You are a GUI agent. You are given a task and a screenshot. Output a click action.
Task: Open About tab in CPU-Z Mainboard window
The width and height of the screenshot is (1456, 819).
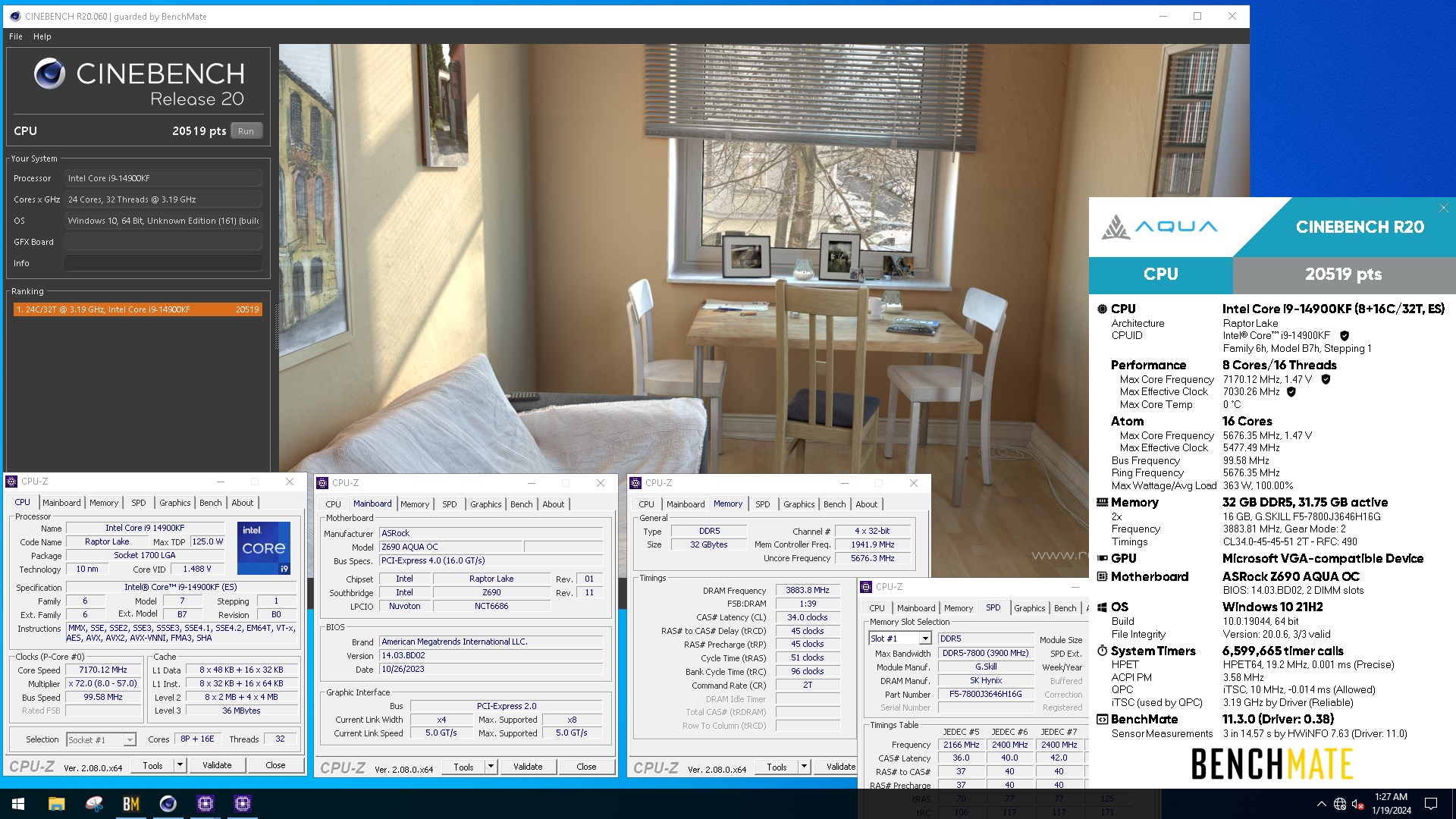[x=554, y=504]
